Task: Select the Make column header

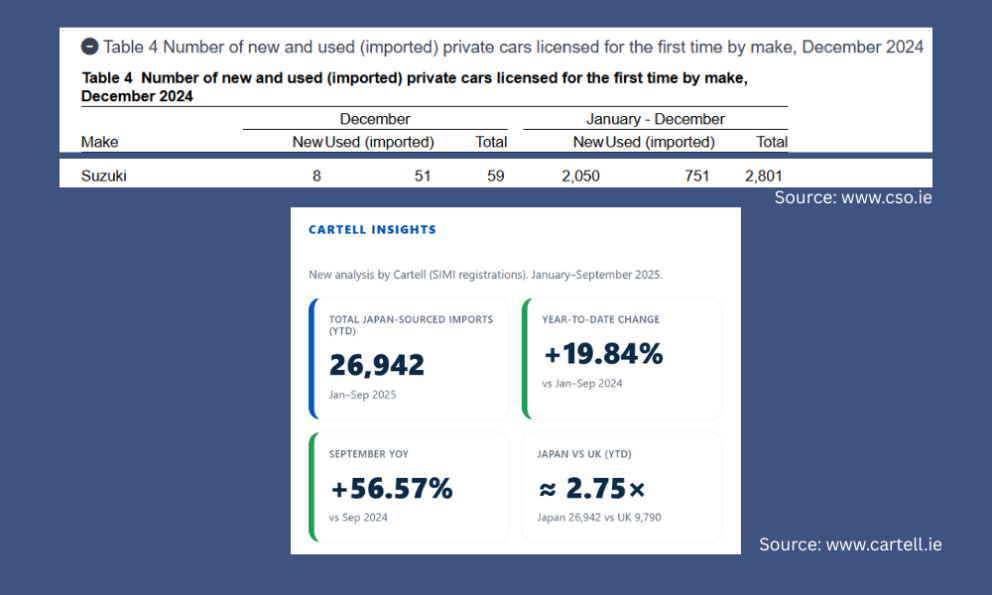Action: click(x=99, y=142)
